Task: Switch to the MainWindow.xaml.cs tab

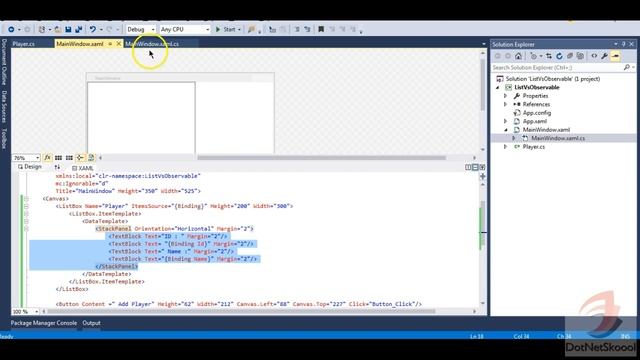Action: 152,44
